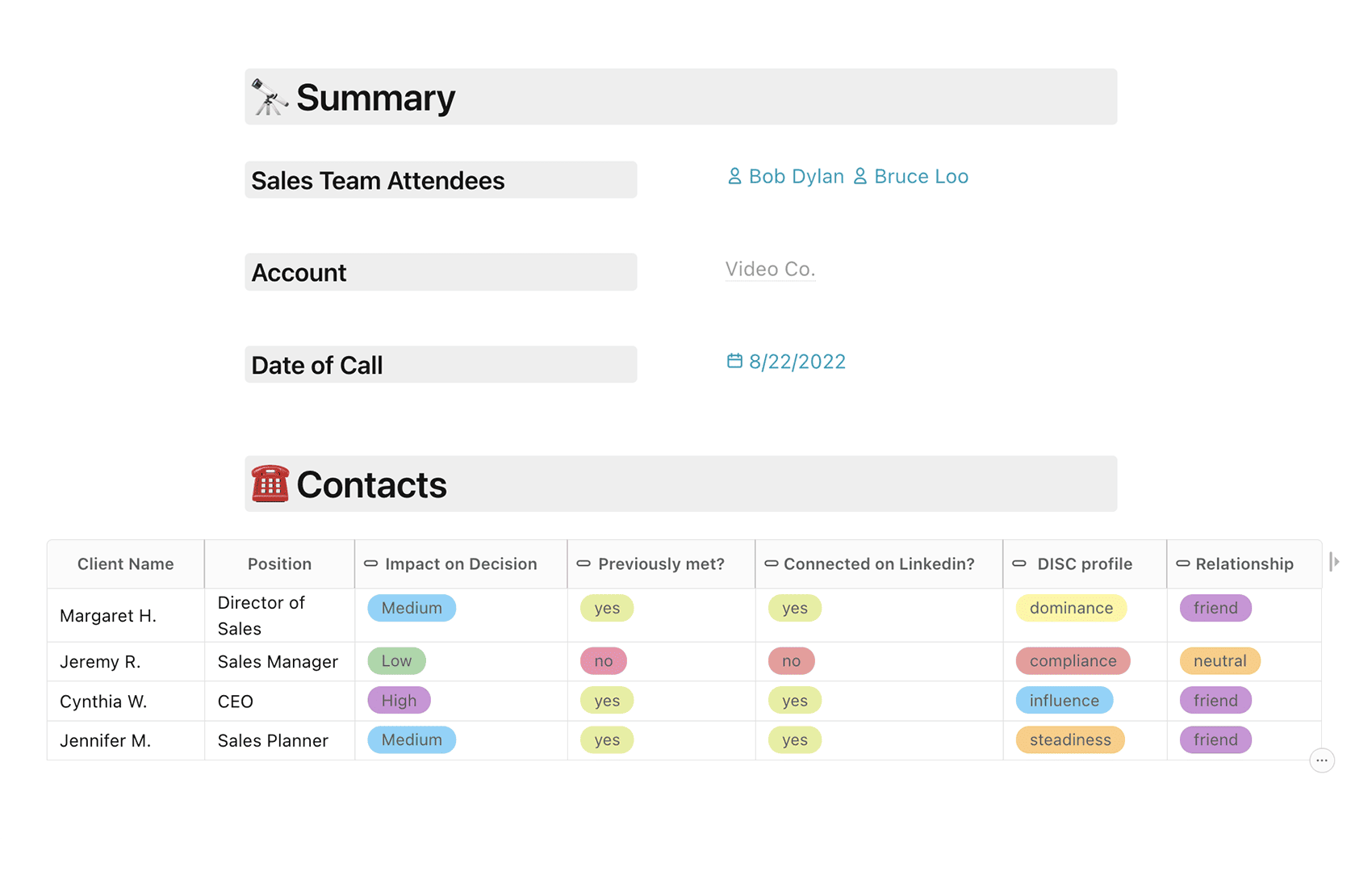The height and width of the screenshot is (888, 1372).
Task: Click the Position column header
Action: [x=279, y=564]
